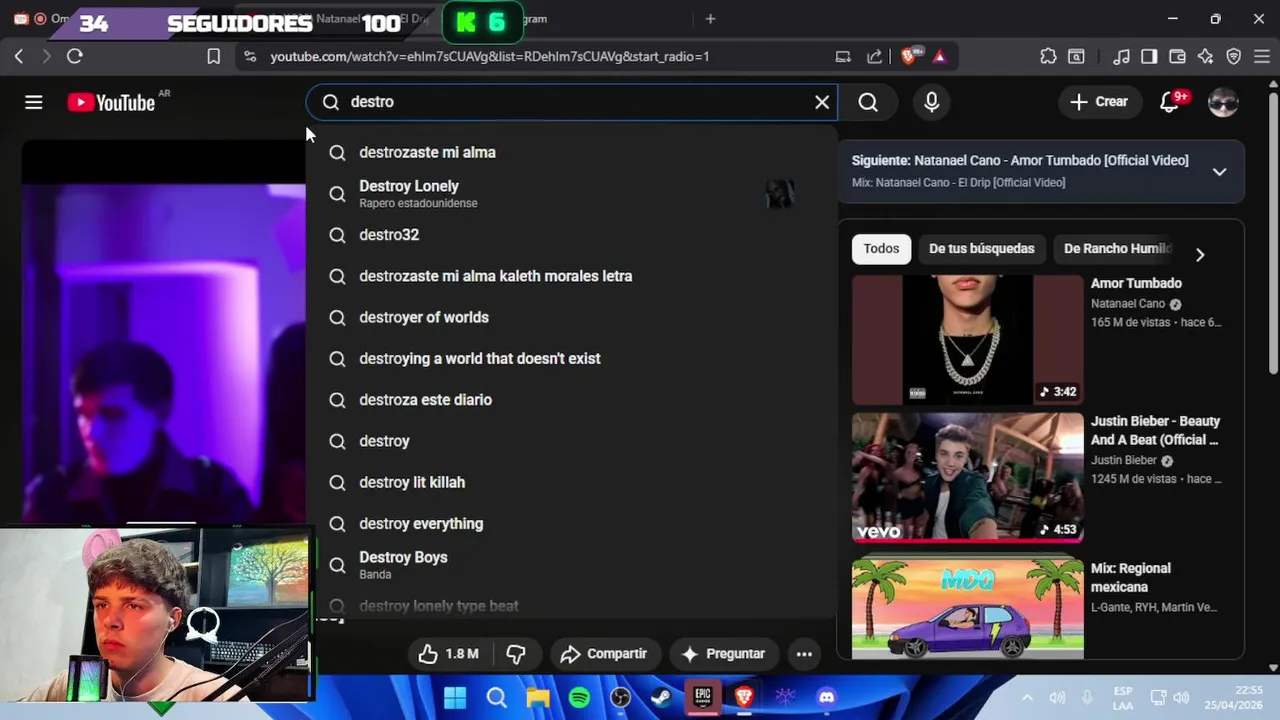This screenshot has width=1280, height=720.
Task: Open 'Justin Bieber - Beauty And A Beat' title
Action: (1155, 430)
